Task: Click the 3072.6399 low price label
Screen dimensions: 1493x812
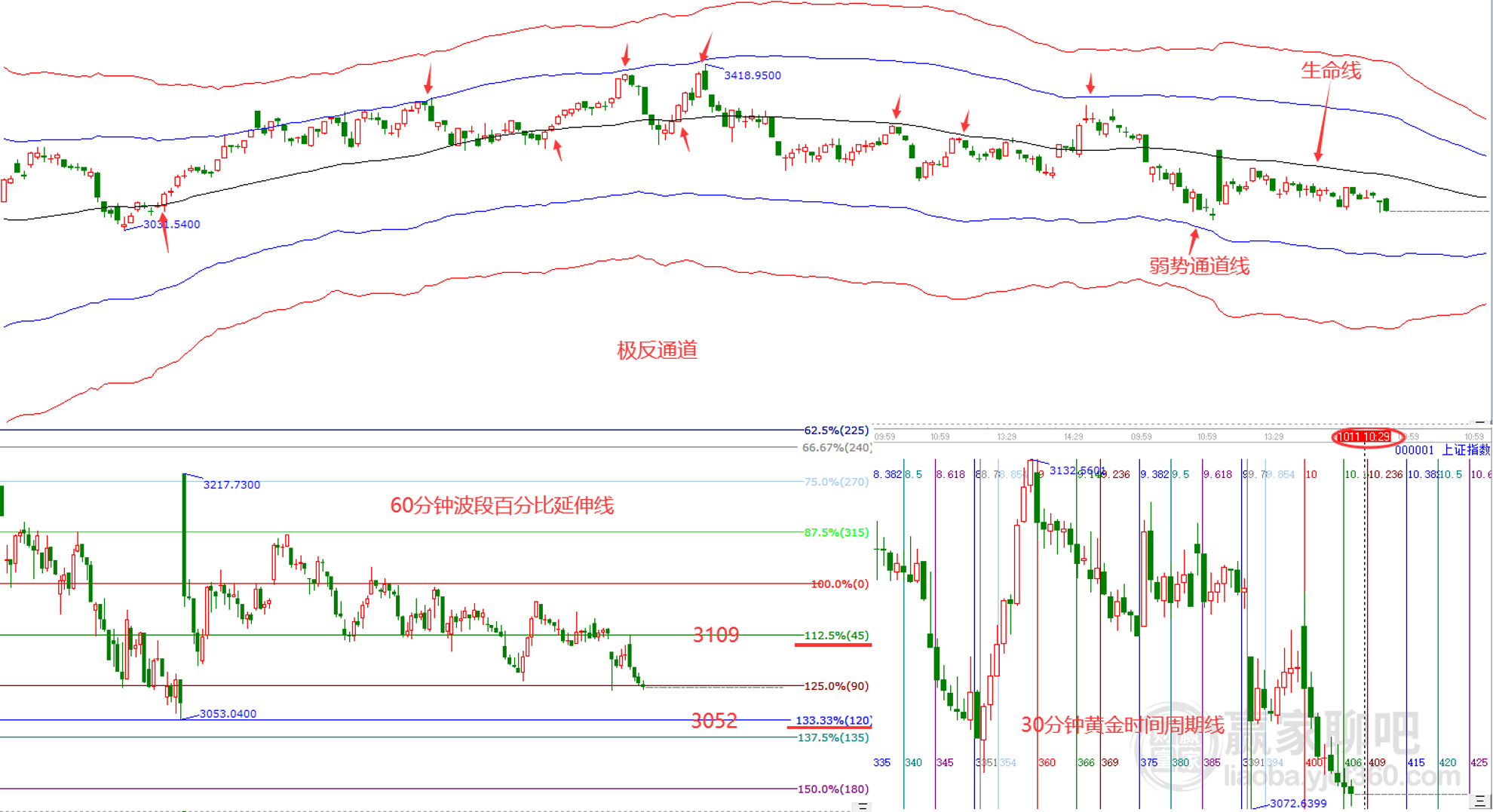Action: point(1298,803)
